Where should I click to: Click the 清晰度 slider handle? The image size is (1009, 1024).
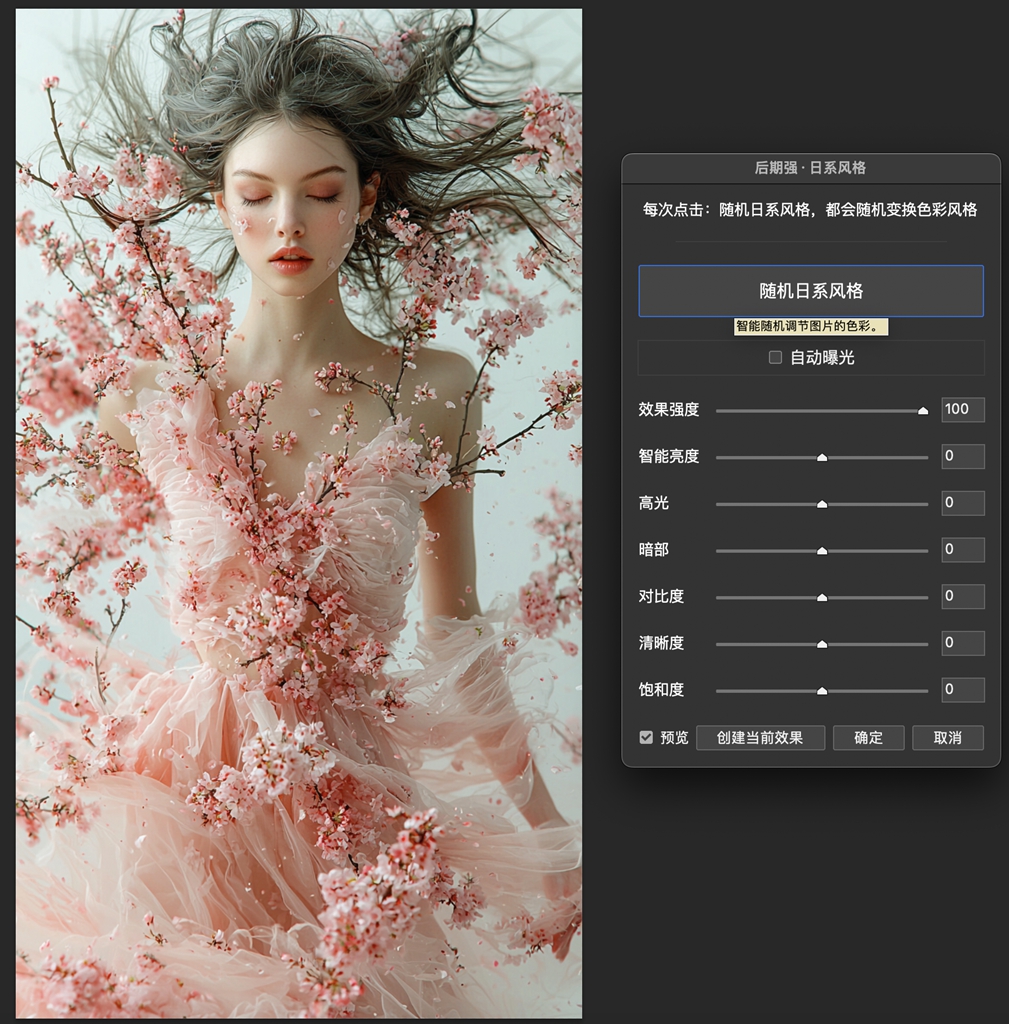coord(822,644)
